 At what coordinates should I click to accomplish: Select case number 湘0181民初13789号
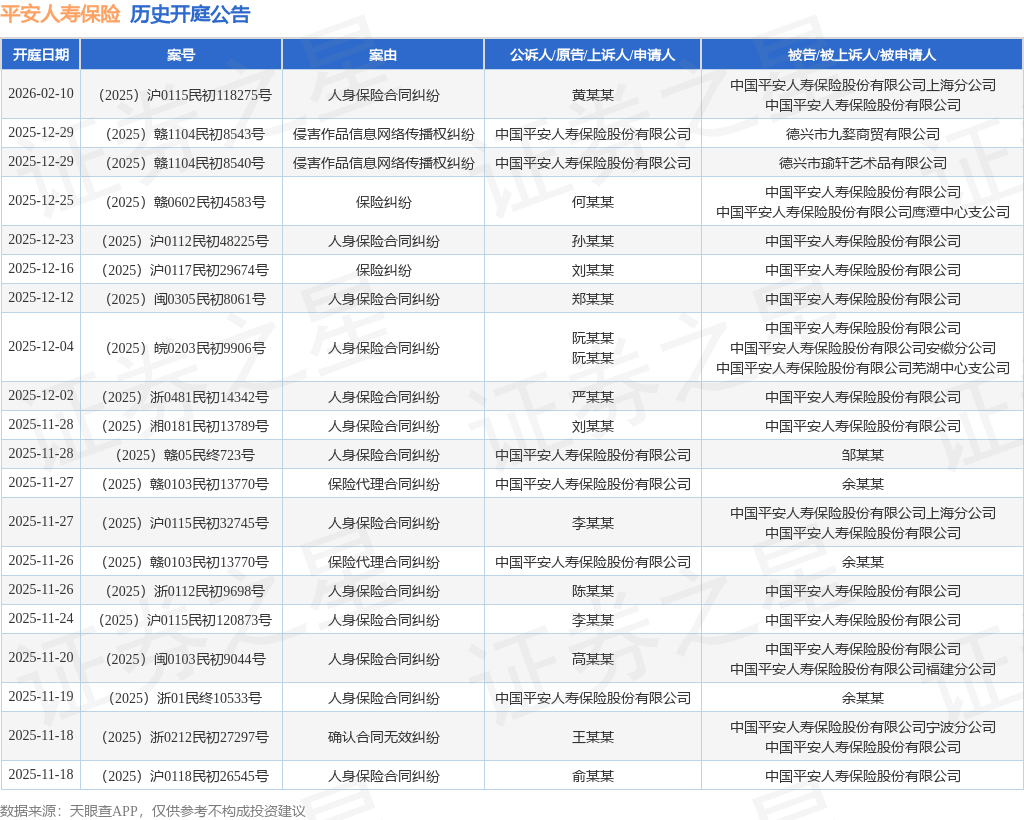coord(185,426)
